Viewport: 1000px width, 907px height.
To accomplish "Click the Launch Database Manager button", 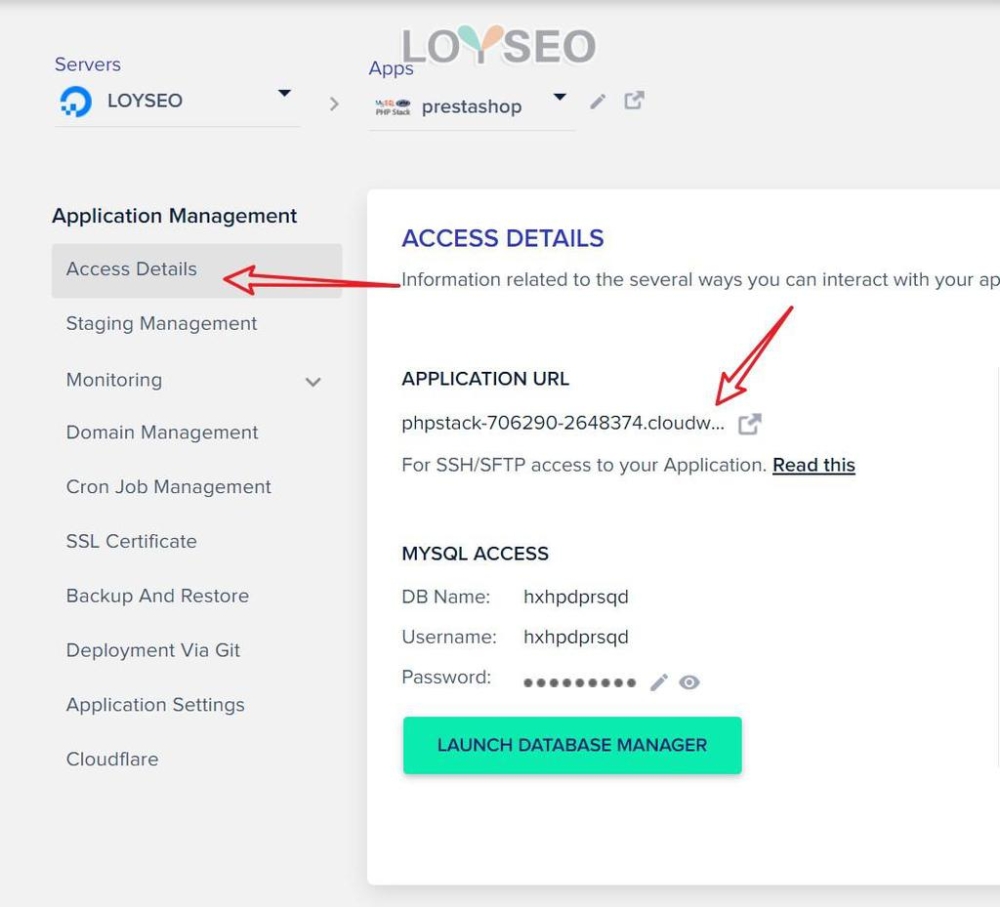I will coord(572,746).
